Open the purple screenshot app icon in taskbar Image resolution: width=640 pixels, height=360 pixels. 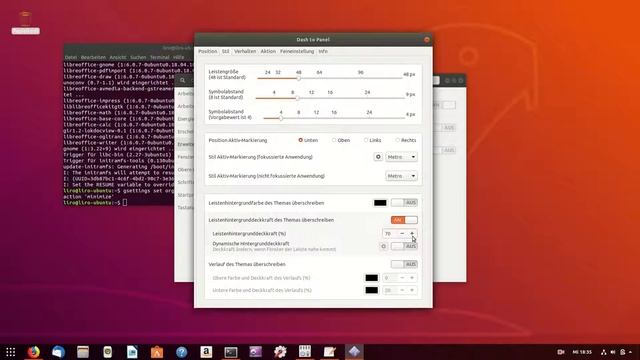(x=256, y=351)
